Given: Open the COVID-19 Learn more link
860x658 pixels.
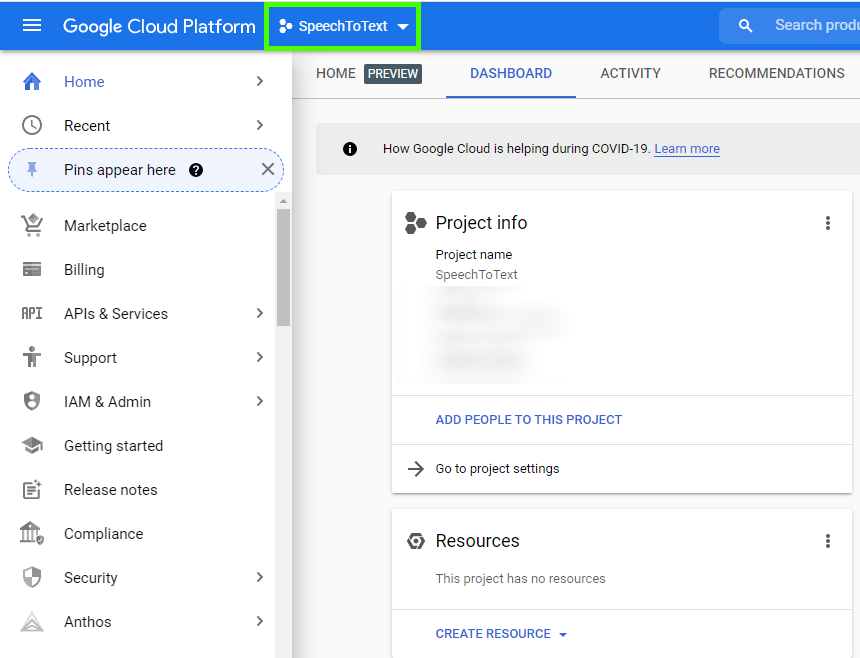Looking at the screenshot, I should tap(686, 149).
